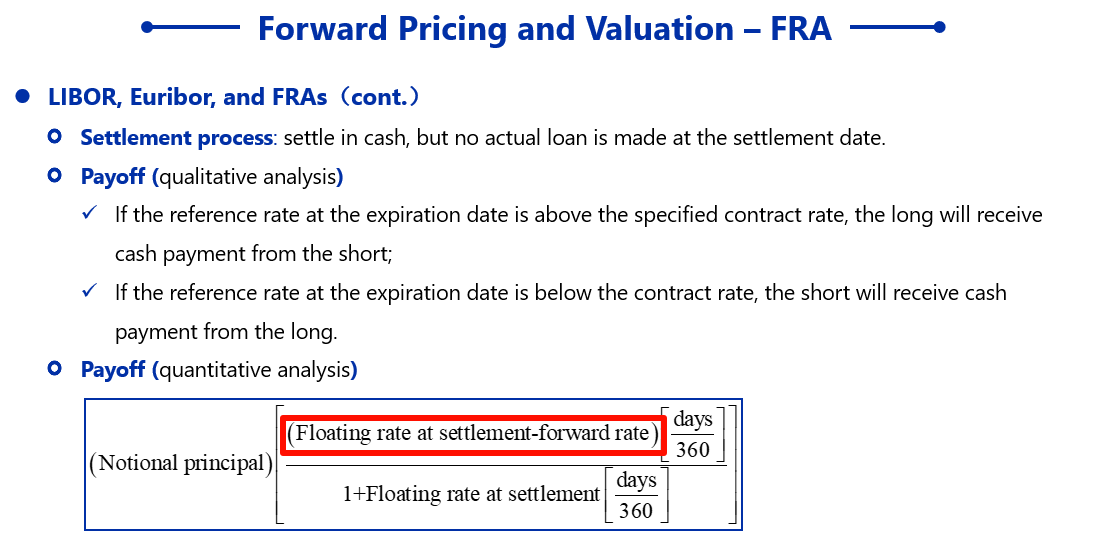Click the checkmark before "below the contract rate"
Viewport: 1099px width, 557px height.
(x=89, y=291)
